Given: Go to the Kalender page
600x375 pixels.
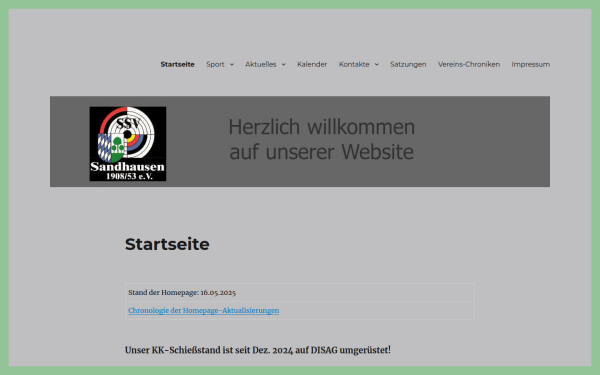Looking at the screenshot, I should coord(312,64).
